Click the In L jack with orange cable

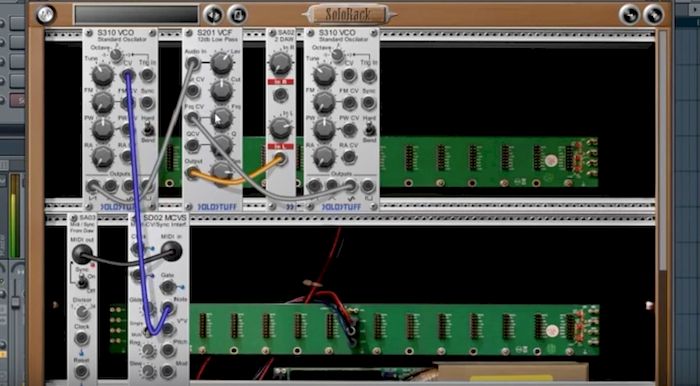click(x=280, y=158)
